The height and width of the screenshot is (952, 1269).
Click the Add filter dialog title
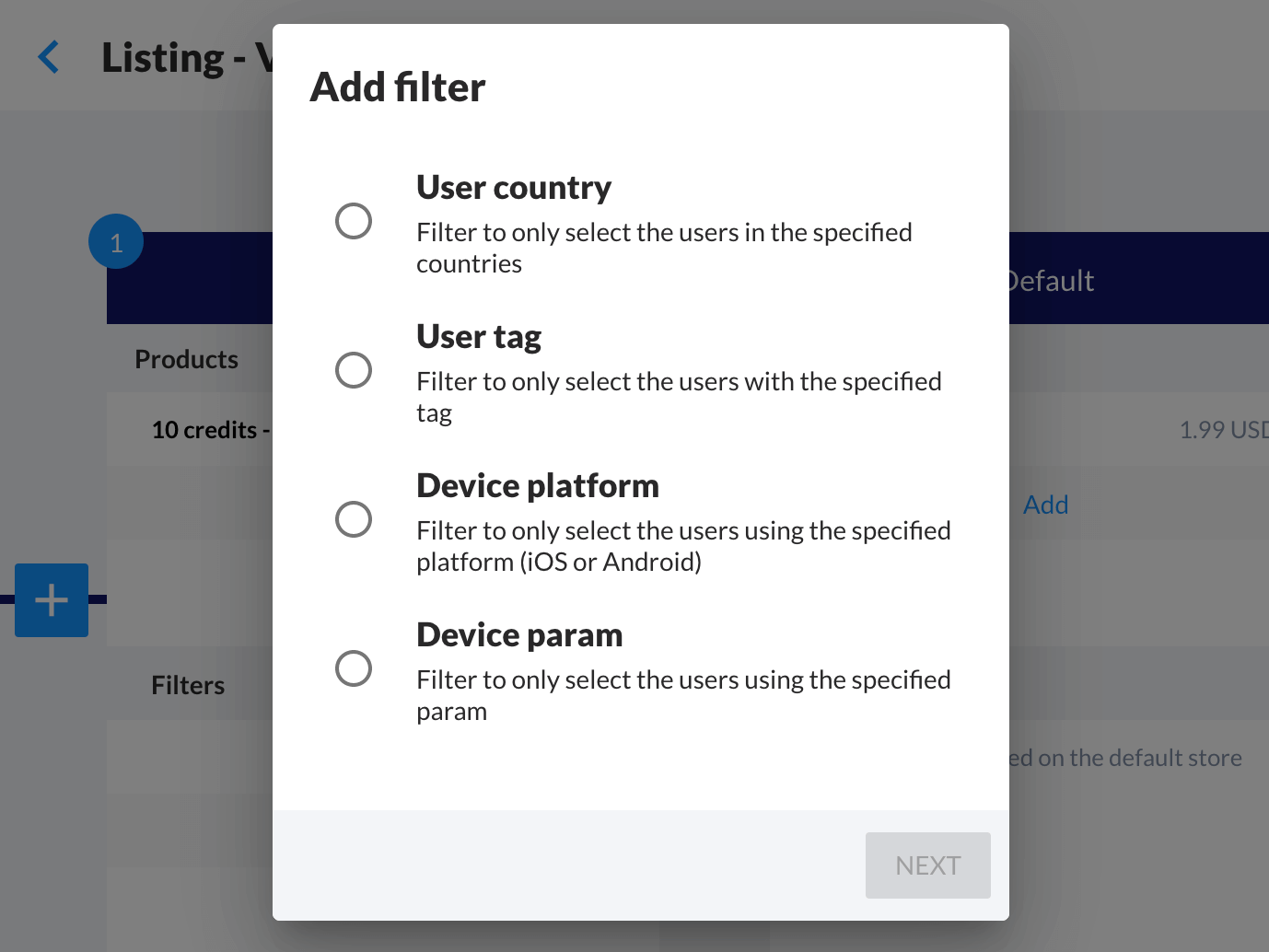398,87
